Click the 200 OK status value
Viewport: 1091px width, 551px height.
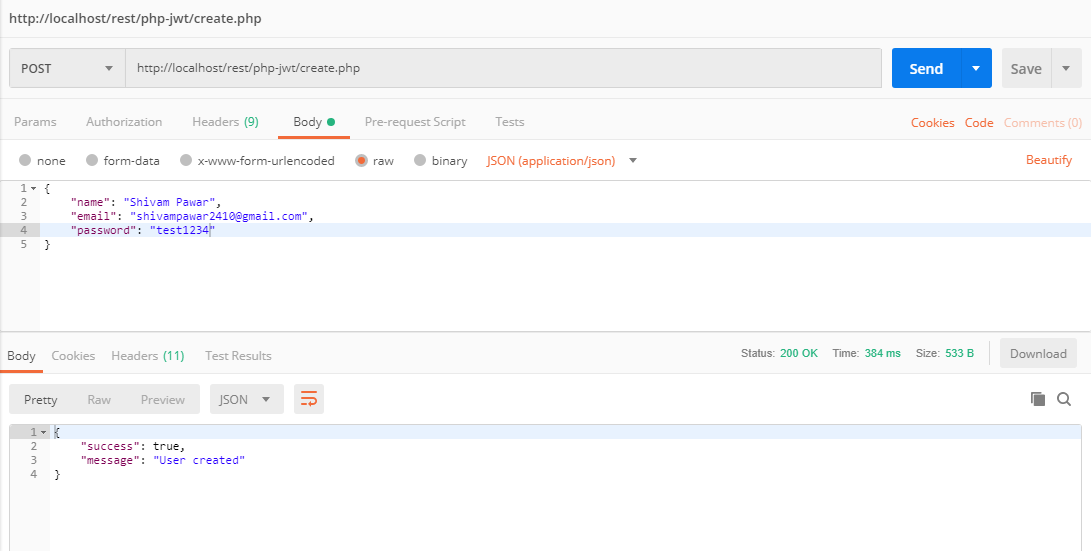click(x=799, y=353)
